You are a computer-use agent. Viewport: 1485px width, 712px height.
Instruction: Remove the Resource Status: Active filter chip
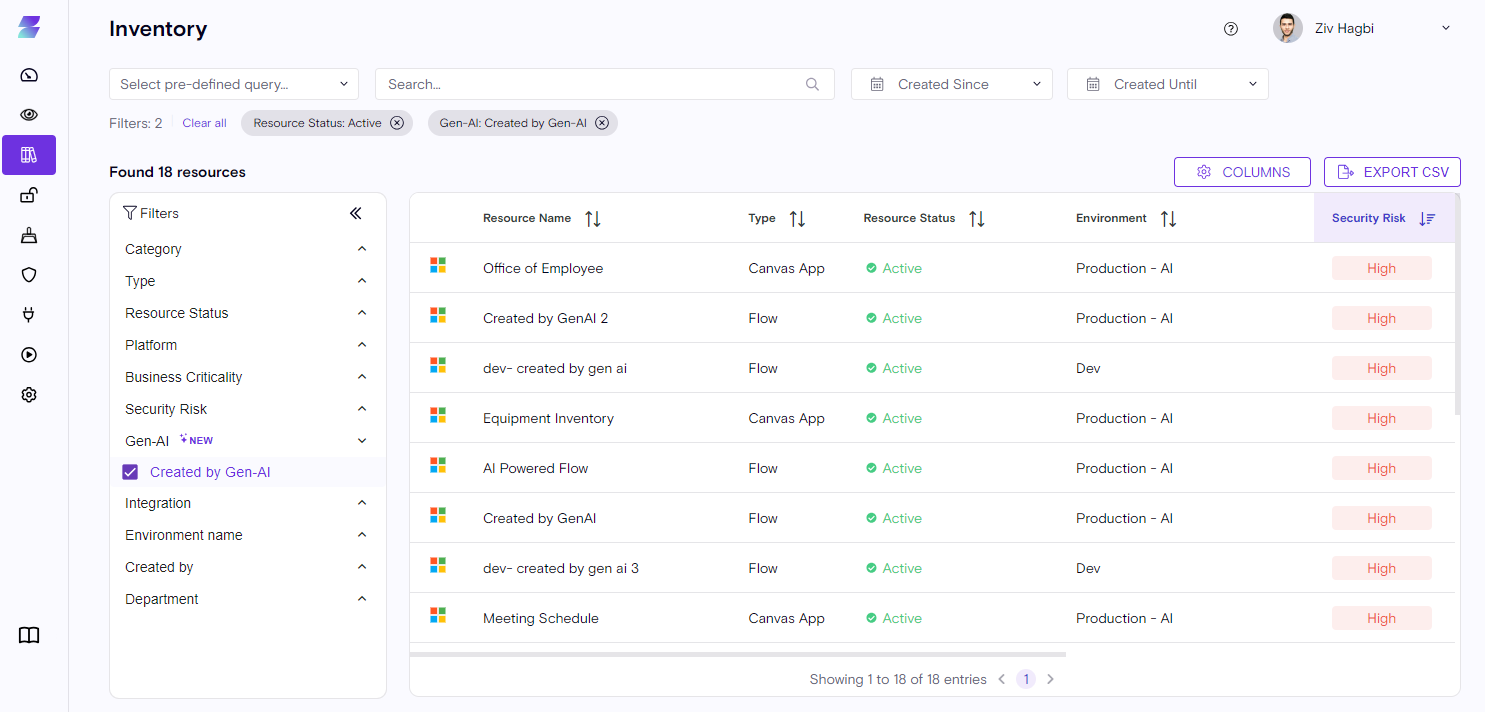397,123
